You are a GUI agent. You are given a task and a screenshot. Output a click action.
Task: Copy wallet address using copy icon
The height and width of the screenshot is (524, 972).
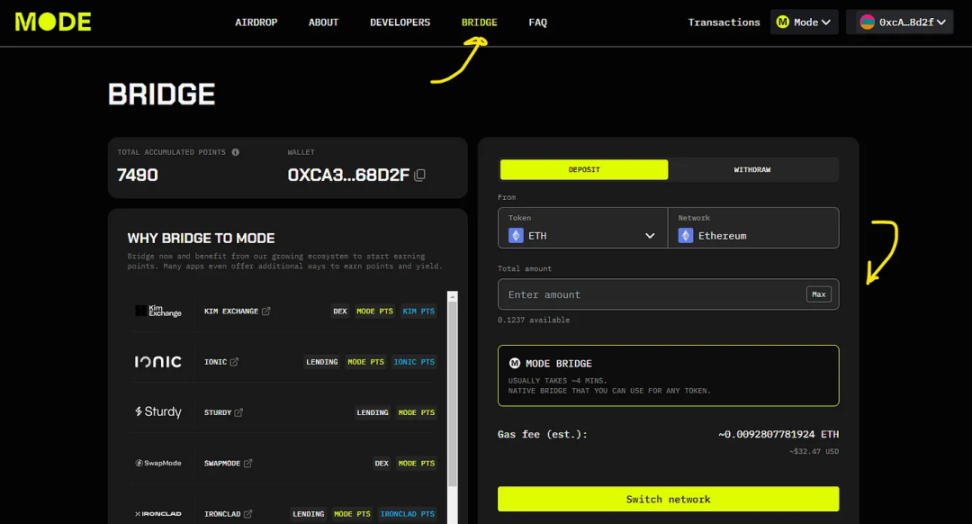420,175
